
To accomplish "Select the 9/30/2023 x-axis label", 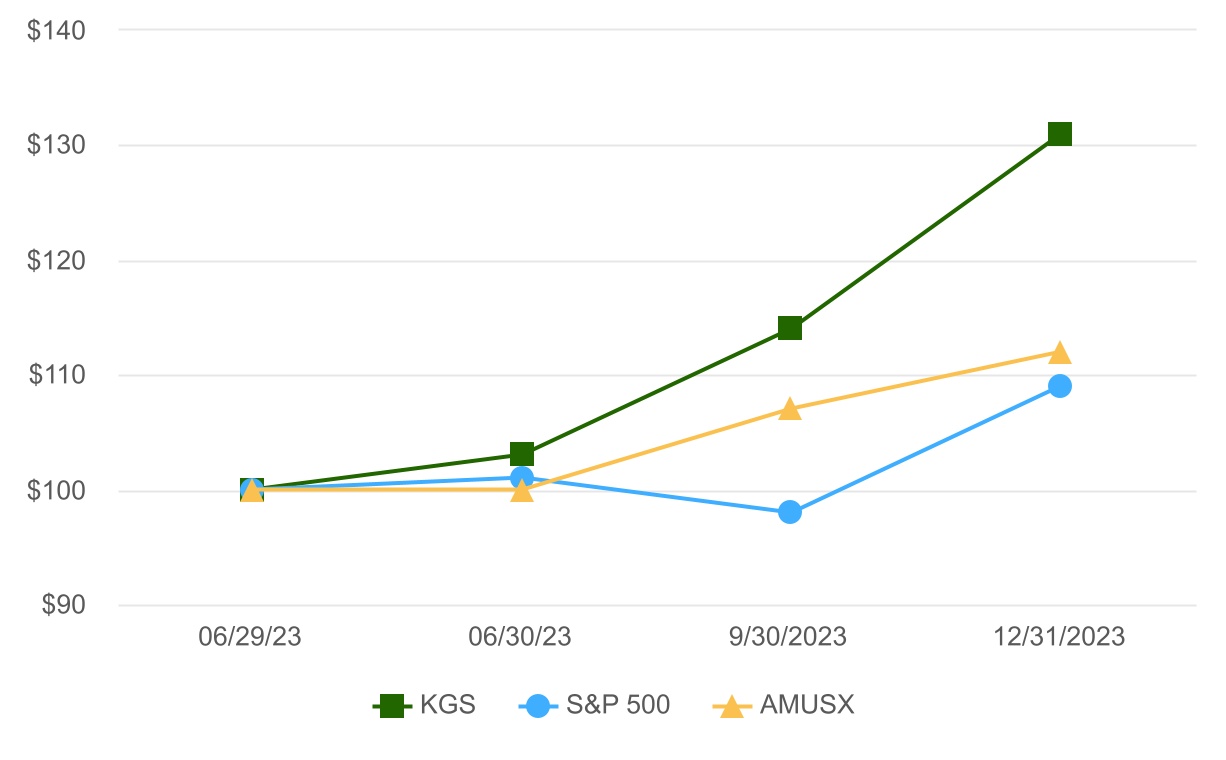I will tap(790, 637).
